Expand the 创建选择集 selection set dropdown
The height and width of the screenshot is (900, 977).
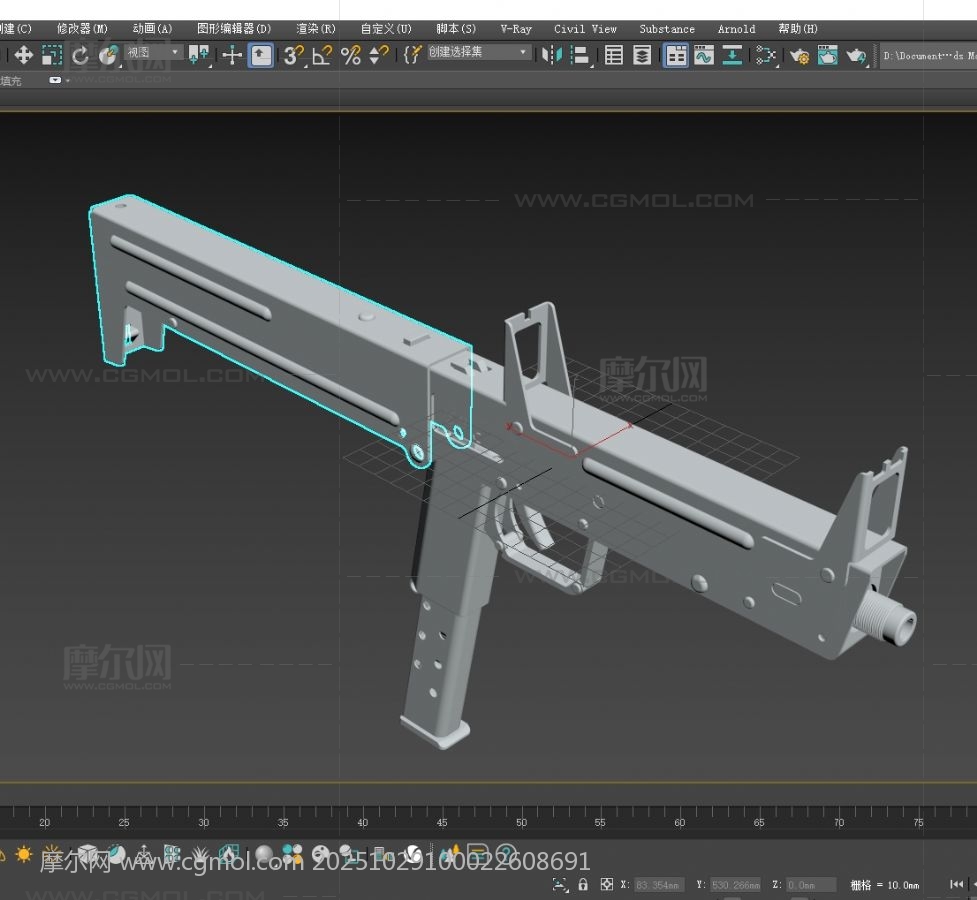(479, 52)
